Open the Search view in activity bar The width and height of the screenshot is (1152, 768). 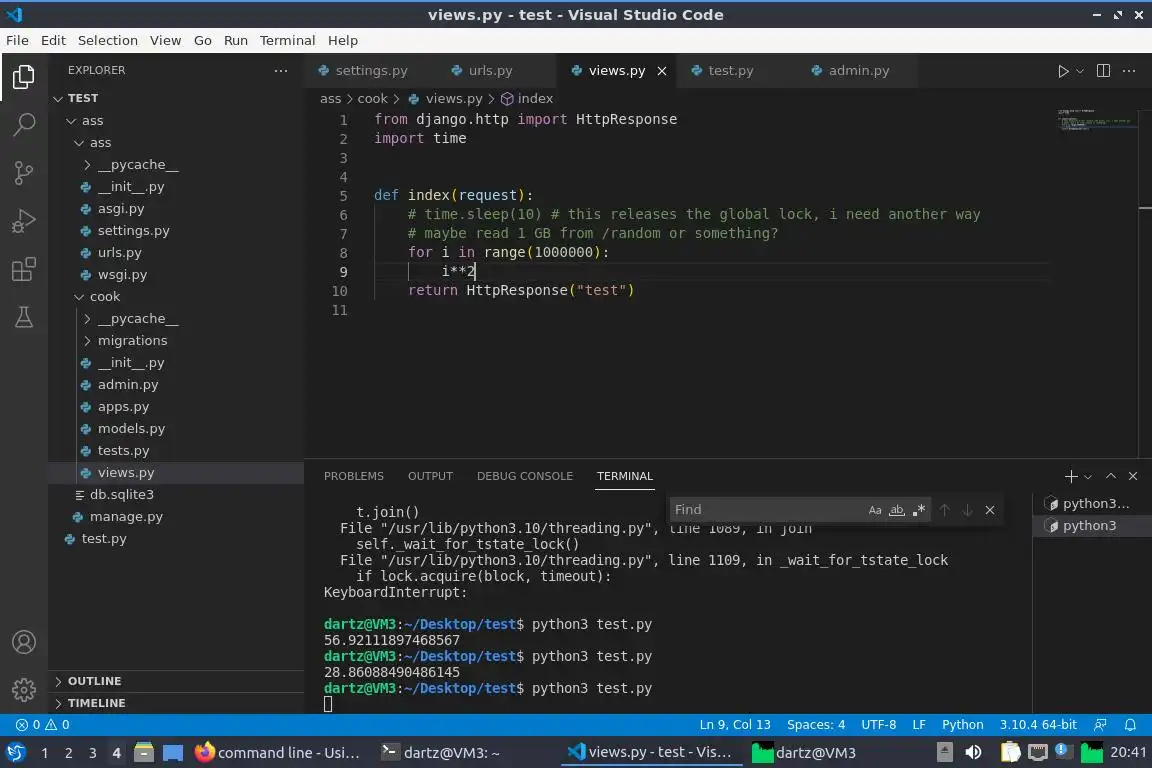[24, 124]
